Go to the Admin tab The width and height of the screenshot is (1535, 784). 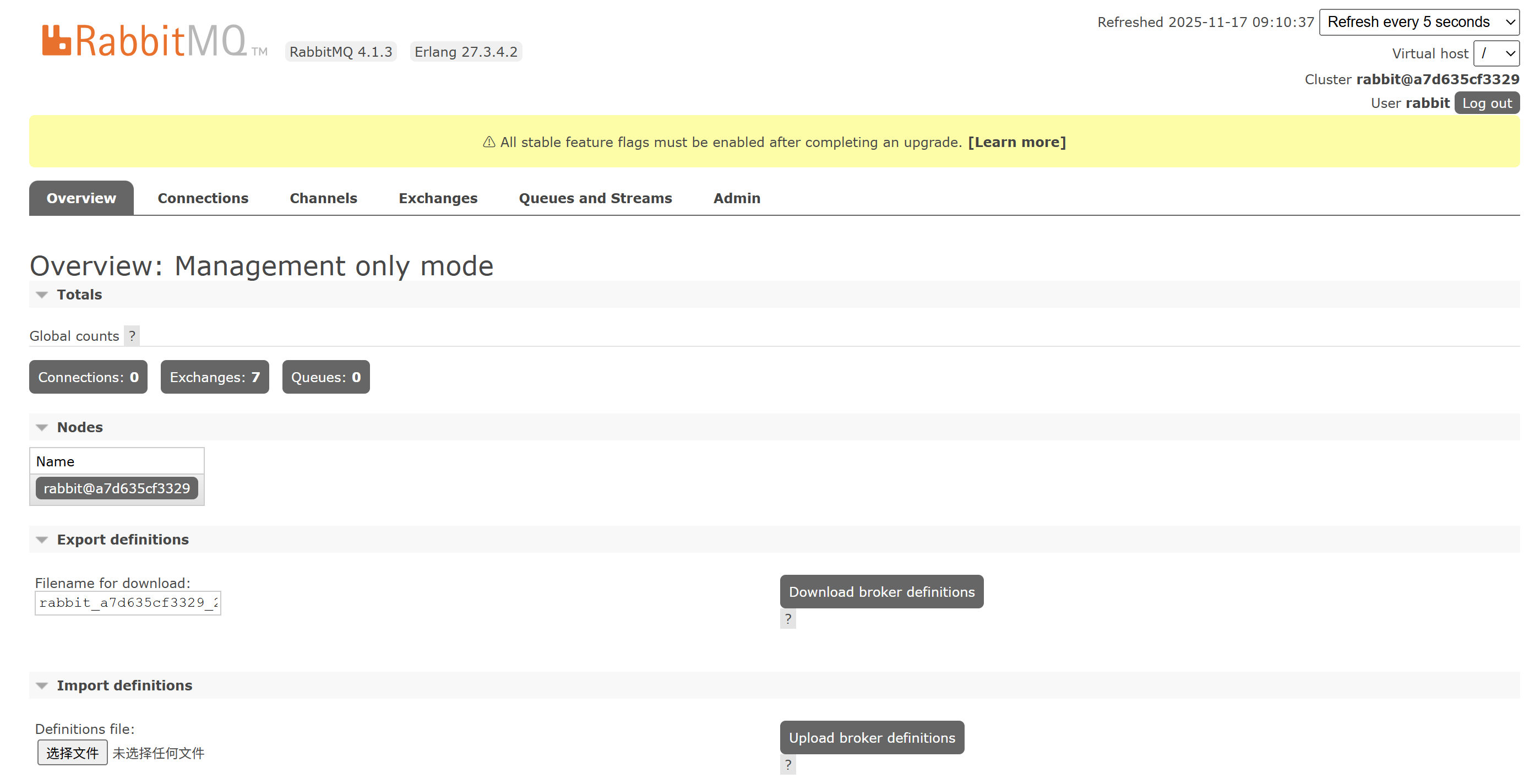pos(737,198)
